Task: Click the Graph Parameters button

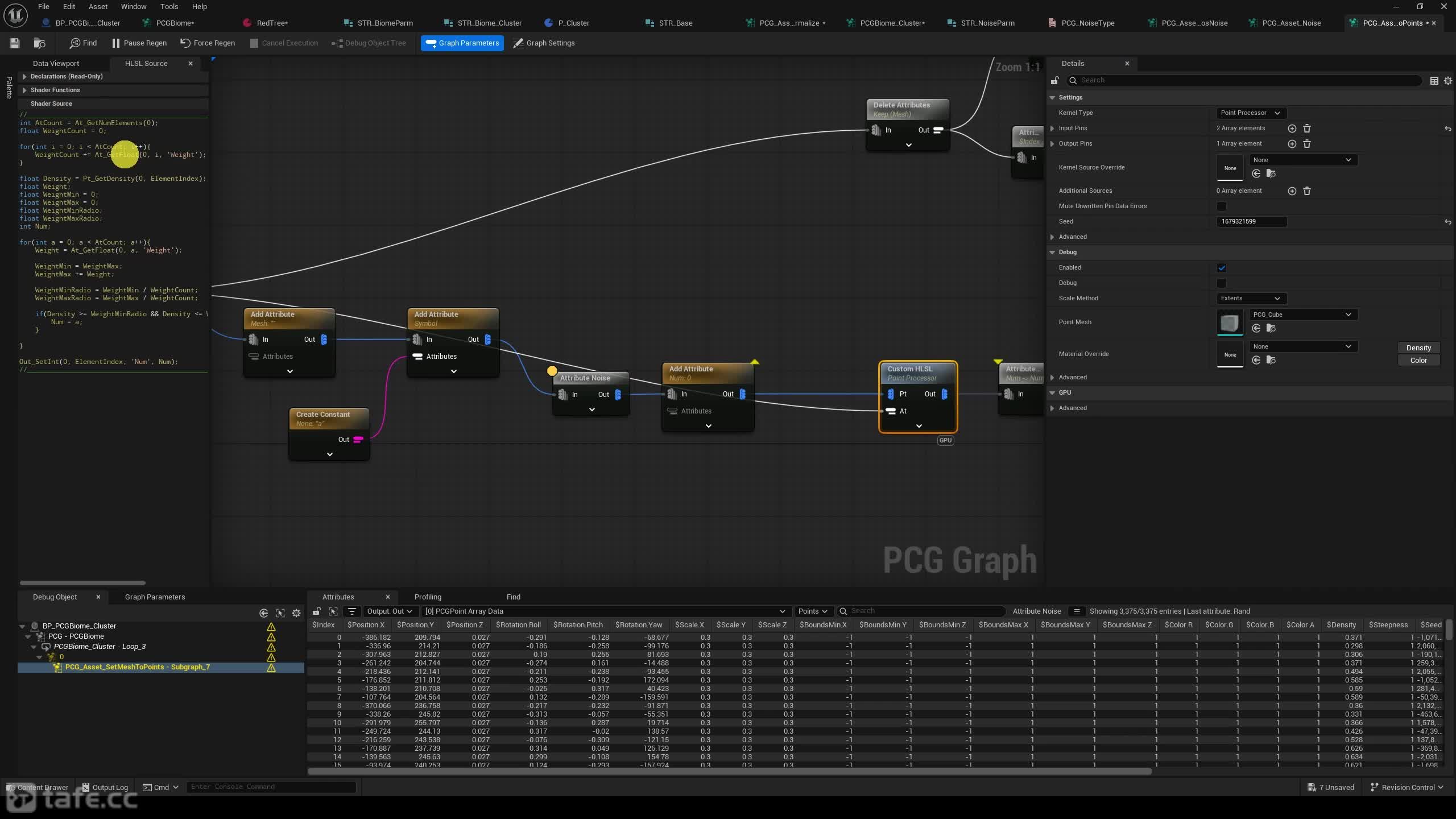Action: click(462, 43)
